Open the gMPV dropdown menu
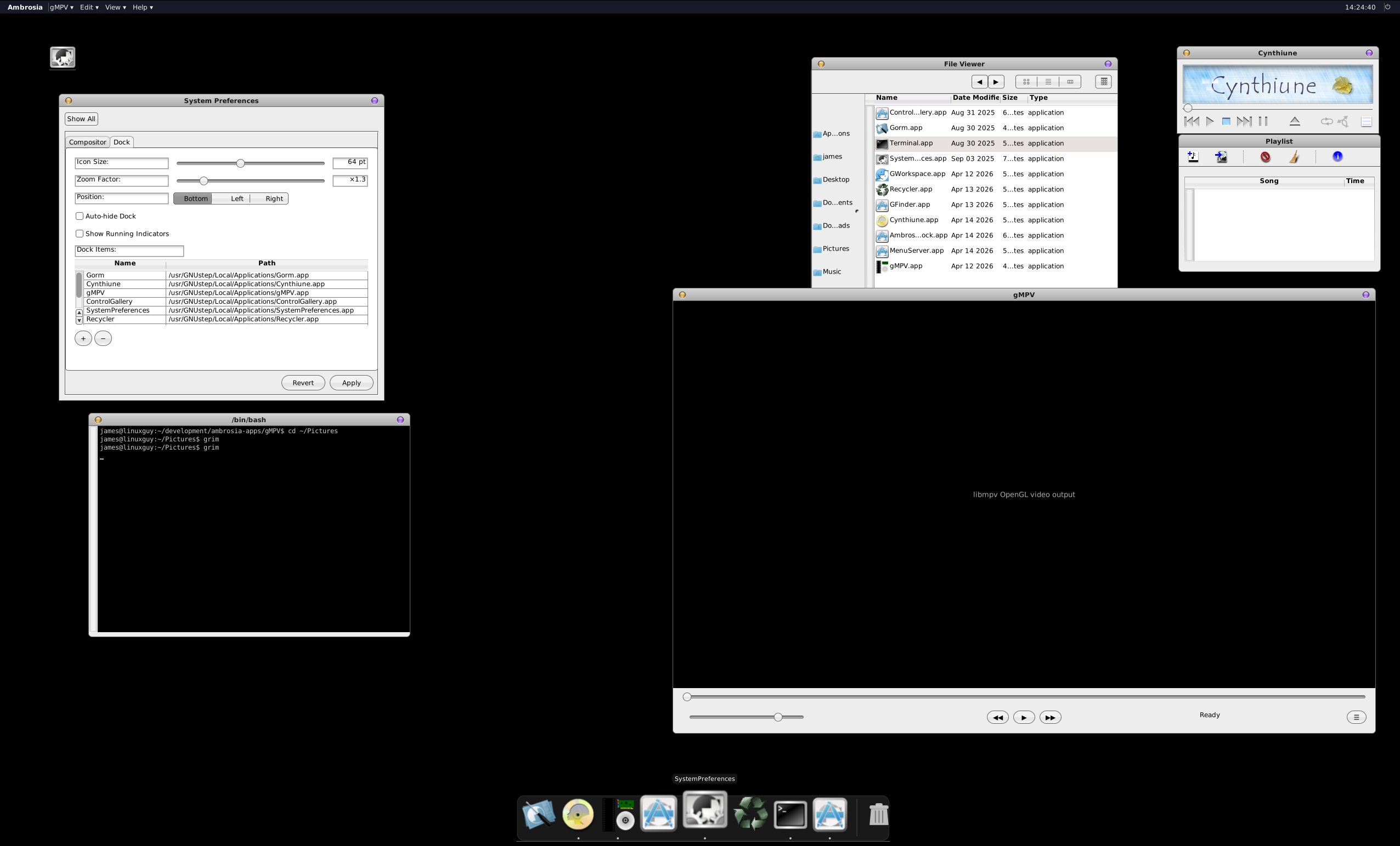The width and height of the screenshot is (1400, 846). point(61,7)
